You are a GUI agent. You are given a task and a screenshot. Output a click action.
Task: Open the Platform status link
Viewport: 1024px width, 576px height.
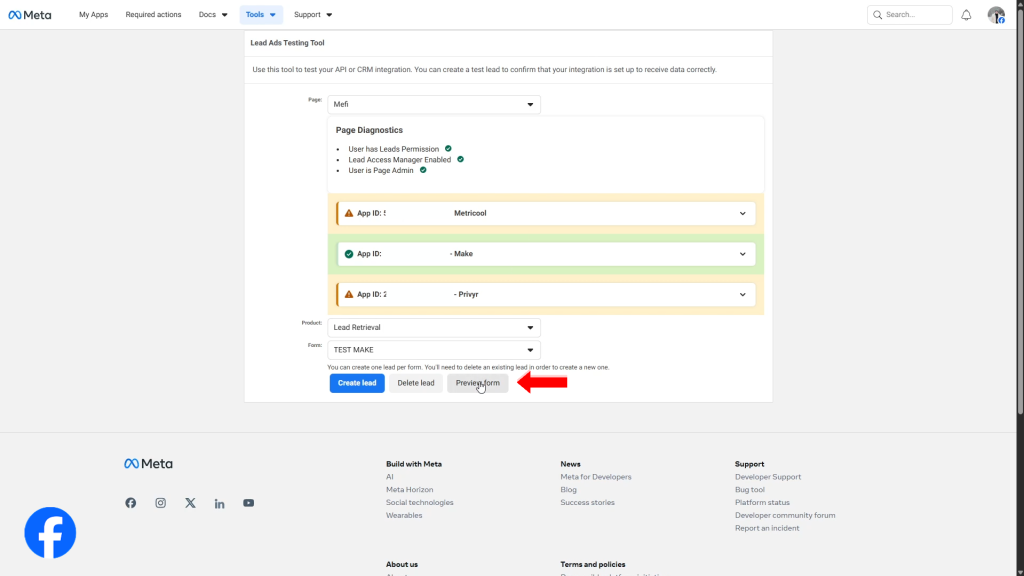[762, 502]
